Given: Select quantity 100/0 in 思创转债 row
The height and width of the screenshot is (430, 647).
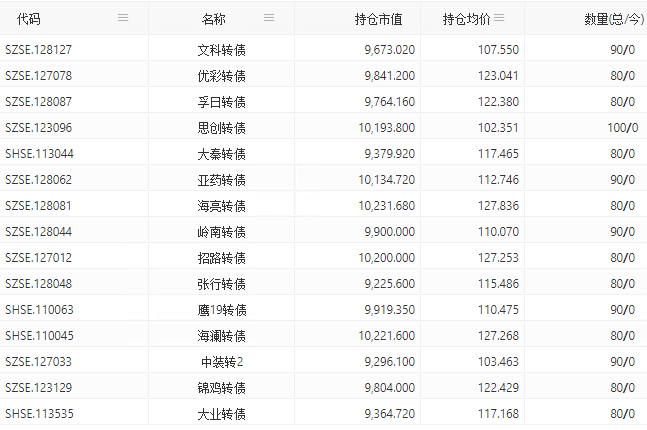Looking at the screenshot, I should [x=623, y=128].
